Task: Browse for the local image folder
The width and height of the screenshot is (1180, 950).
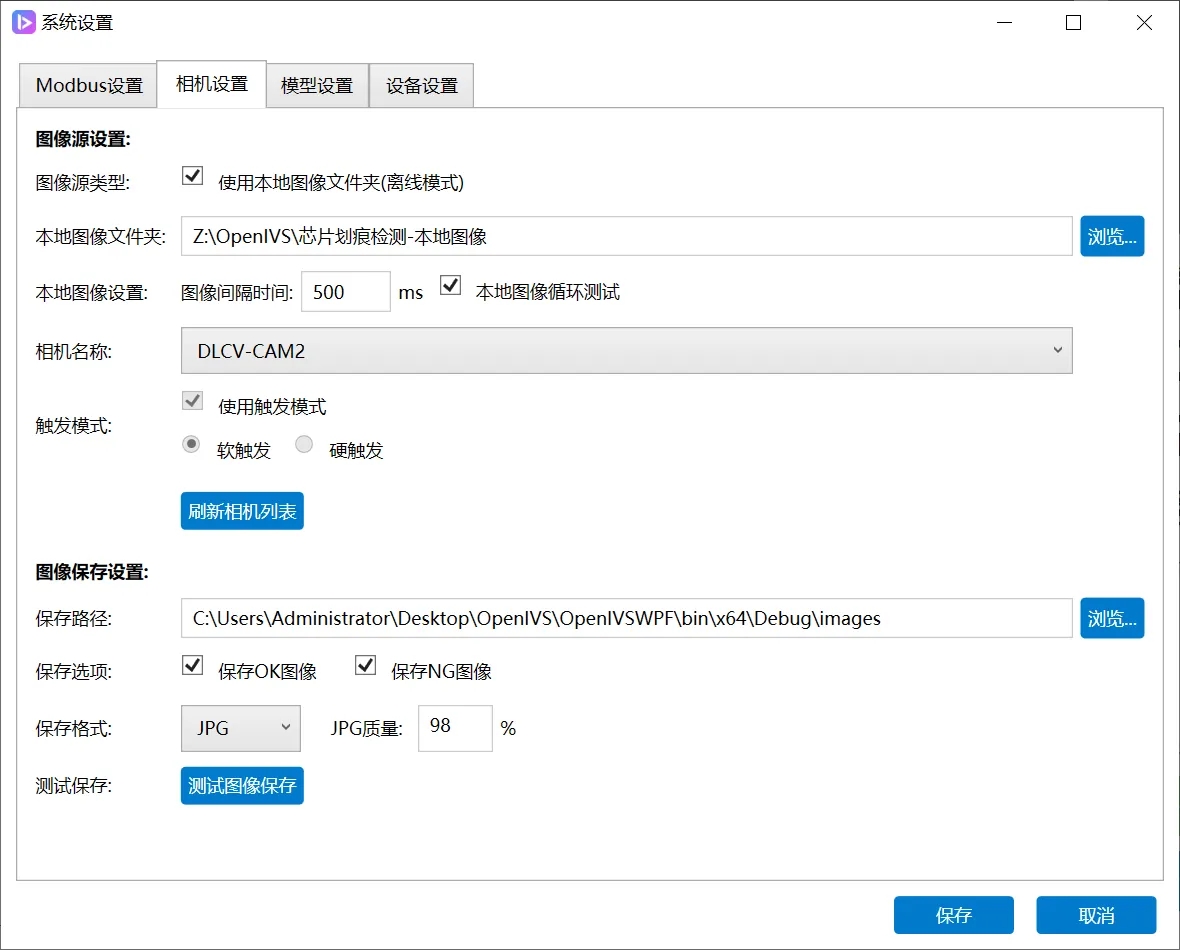Action: (1112, 236)
